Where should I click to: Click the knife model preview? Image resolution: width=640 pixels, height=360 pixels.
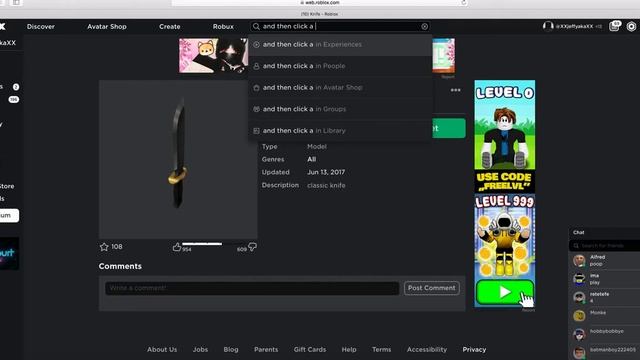[178, 159]
